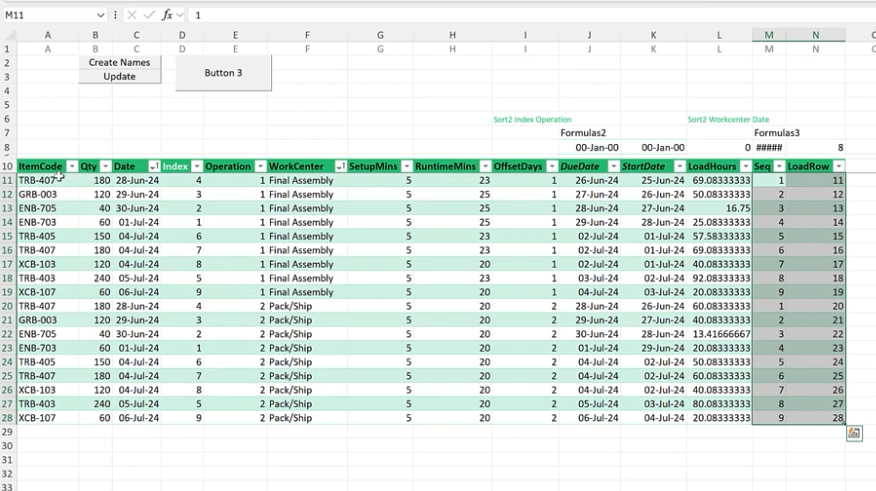Select row 28 header
This screenshot has width=876, height=491.
[7, 418]
